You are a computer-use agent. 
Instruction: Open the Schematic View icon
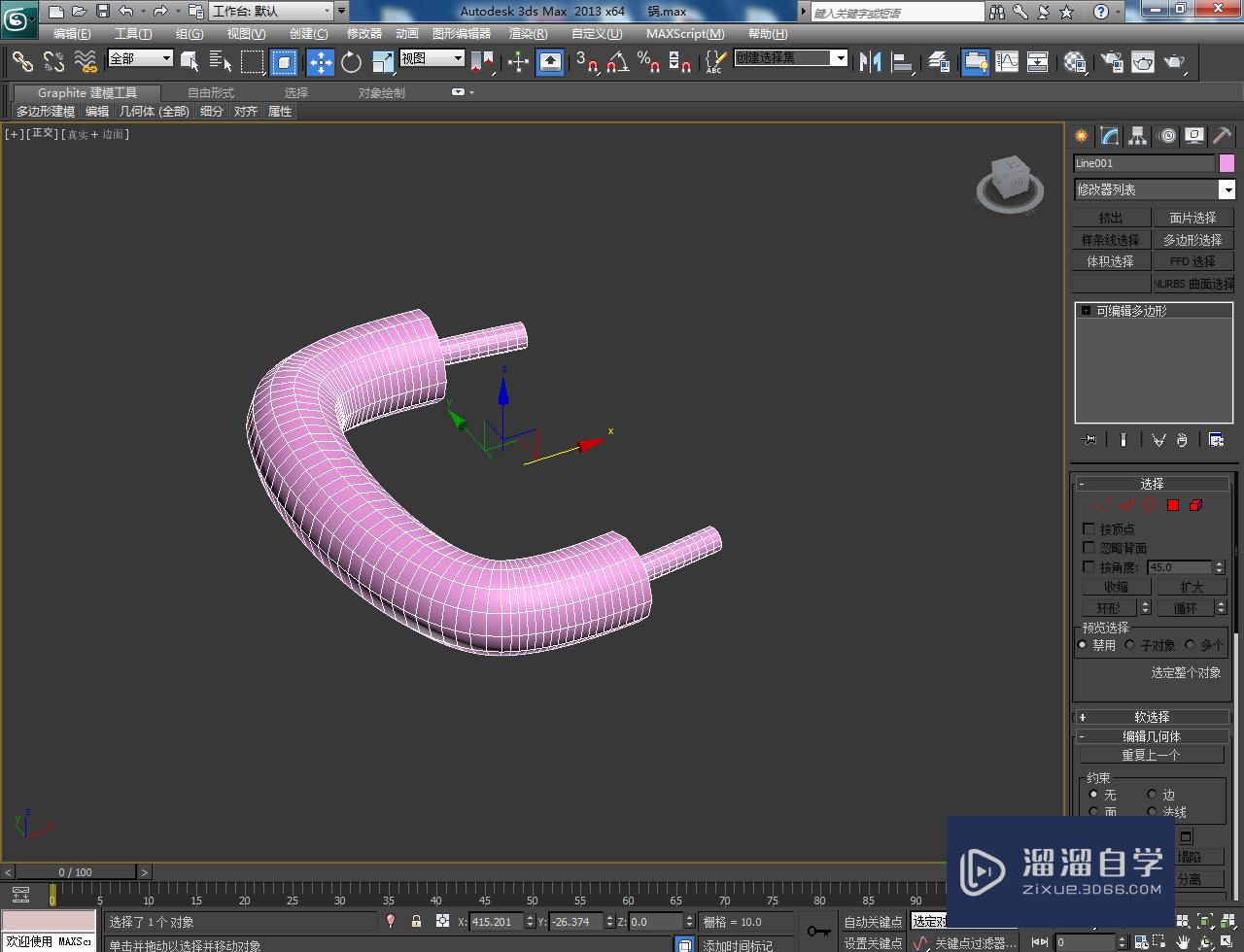click(x=1038, y=62)
